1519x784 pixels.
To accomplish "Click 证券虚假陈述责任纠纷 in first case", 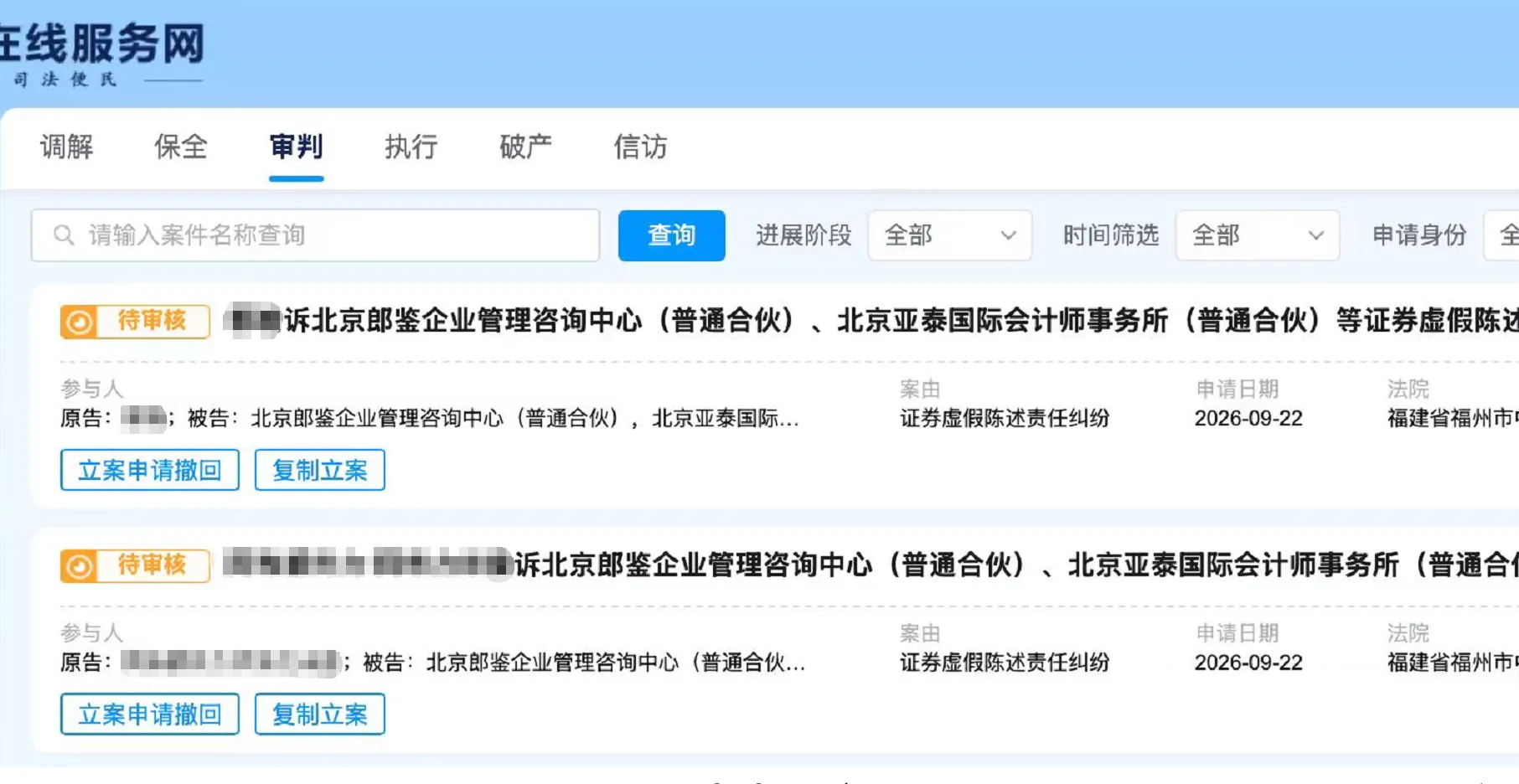I will coord(1005,418).
